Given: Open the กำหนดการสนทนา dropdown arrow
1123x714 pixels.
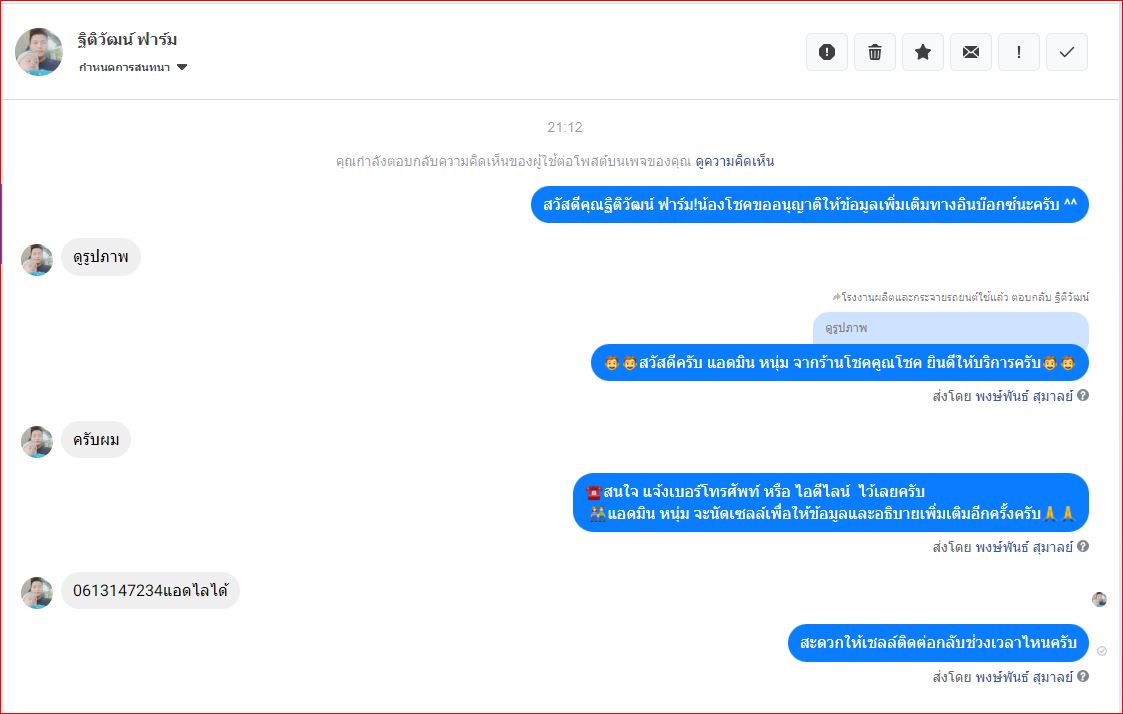Looking at the screenshot, I should click(182, 67).
